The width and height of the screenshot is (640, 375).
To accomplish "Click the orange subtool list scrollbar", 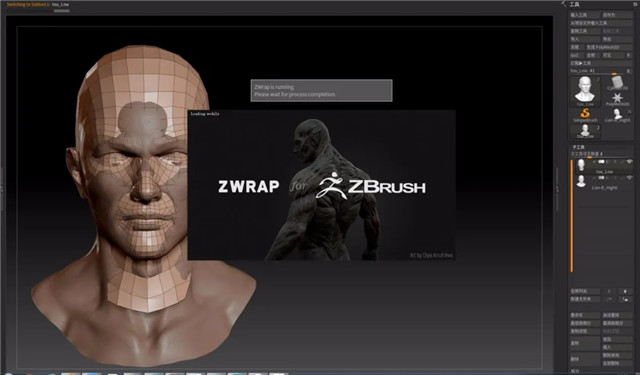I will click(x=571, y=215).
